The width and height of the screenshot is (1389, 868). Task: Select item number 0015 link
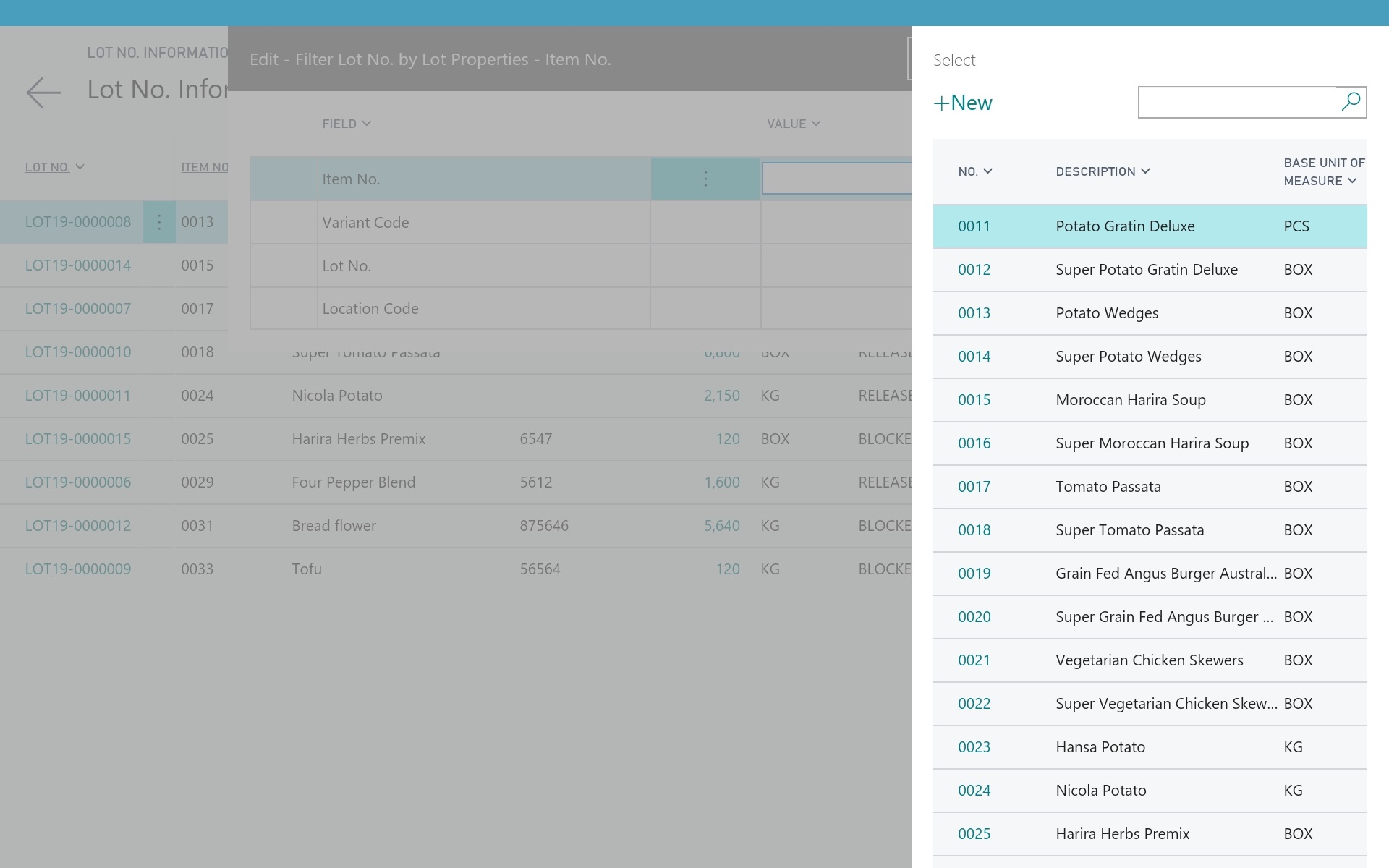(974, 400)
